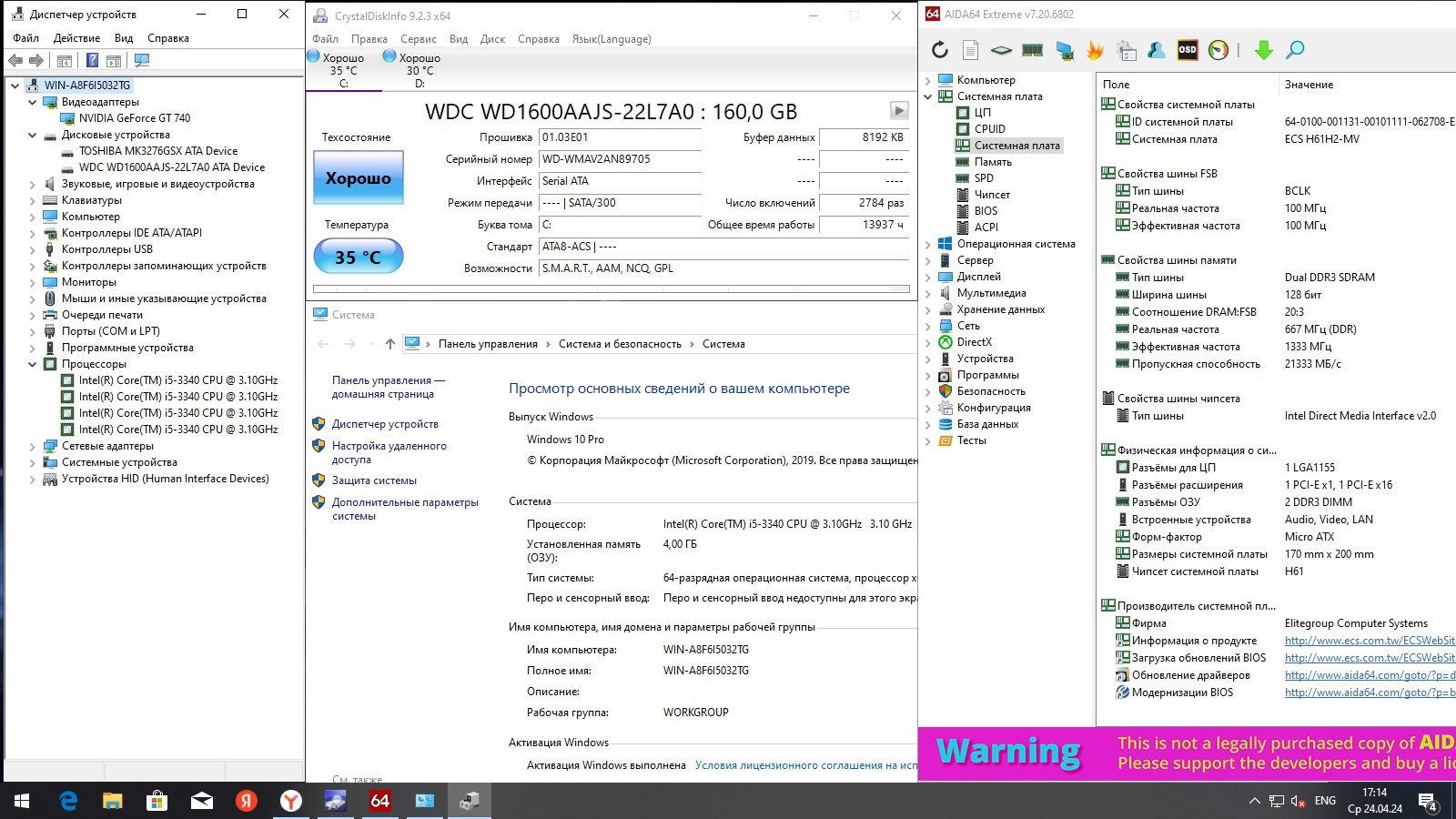Viewport: 1456px width, 819px height.
Task: Open the Правка menu in CrystalDiskInfo
Action: coord(369,39)
